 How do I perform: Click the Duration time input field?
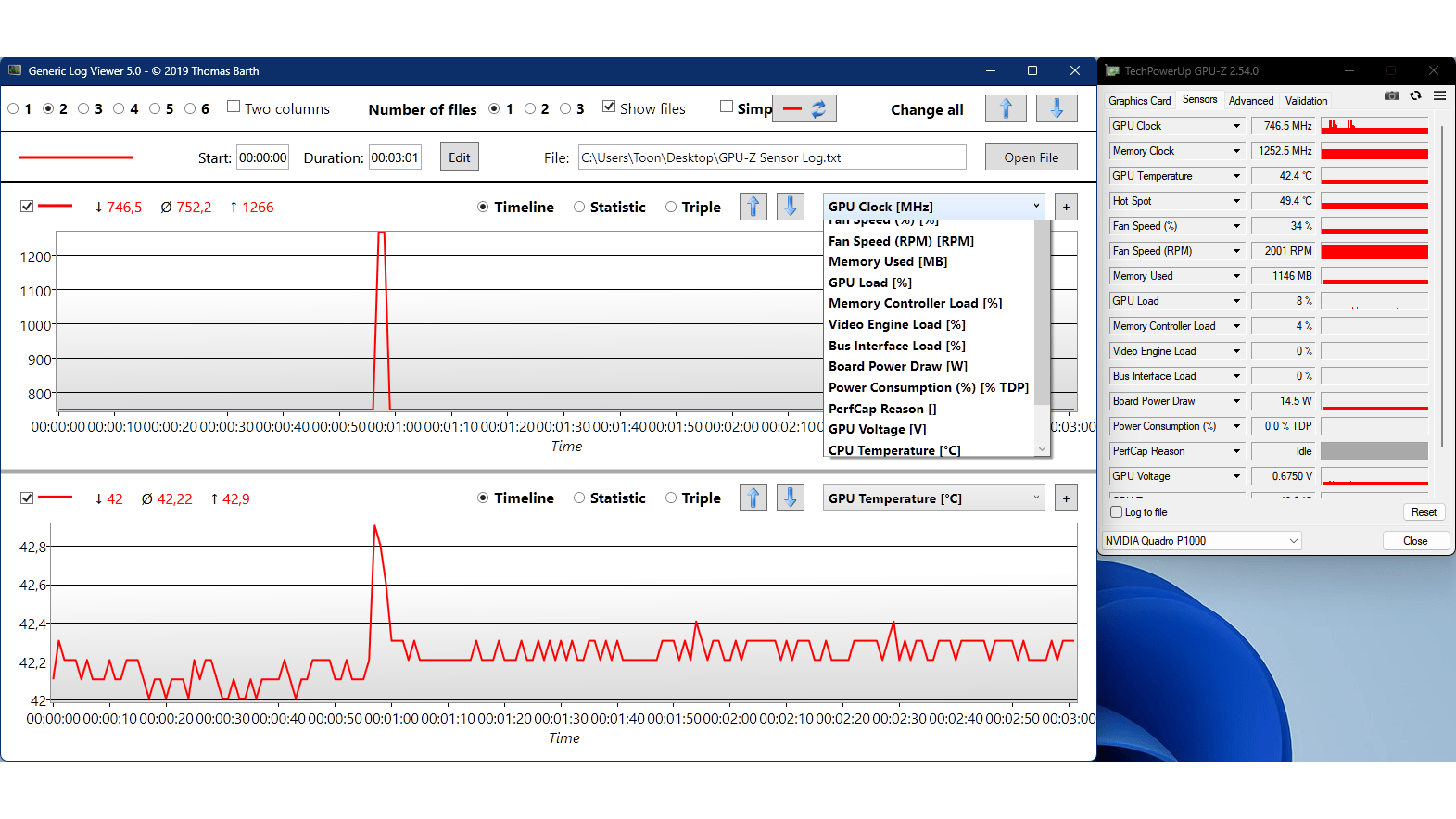click(395, 157)
